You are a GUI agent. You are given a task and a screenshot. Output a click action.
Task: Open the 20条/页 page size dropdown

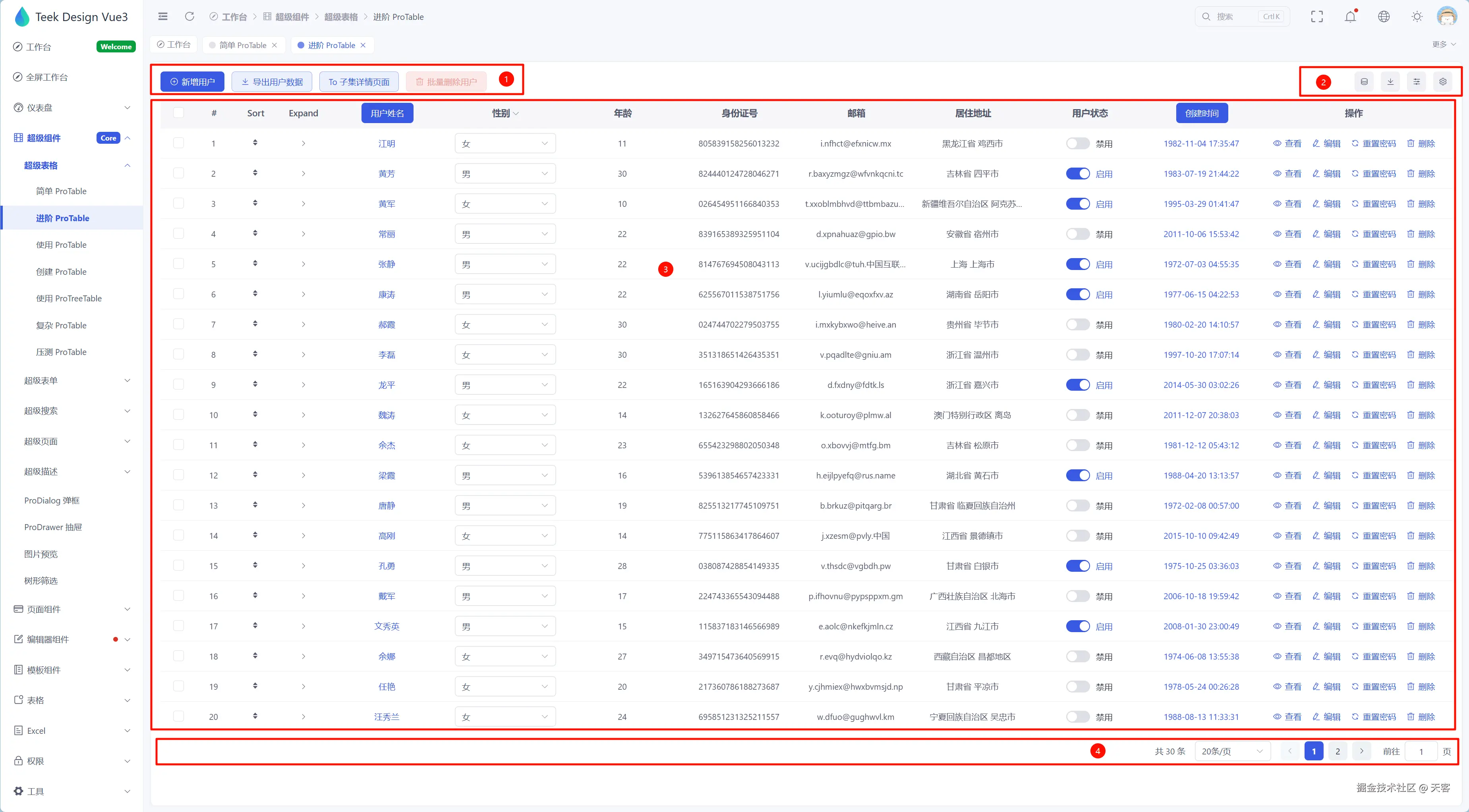point(1232,751)
